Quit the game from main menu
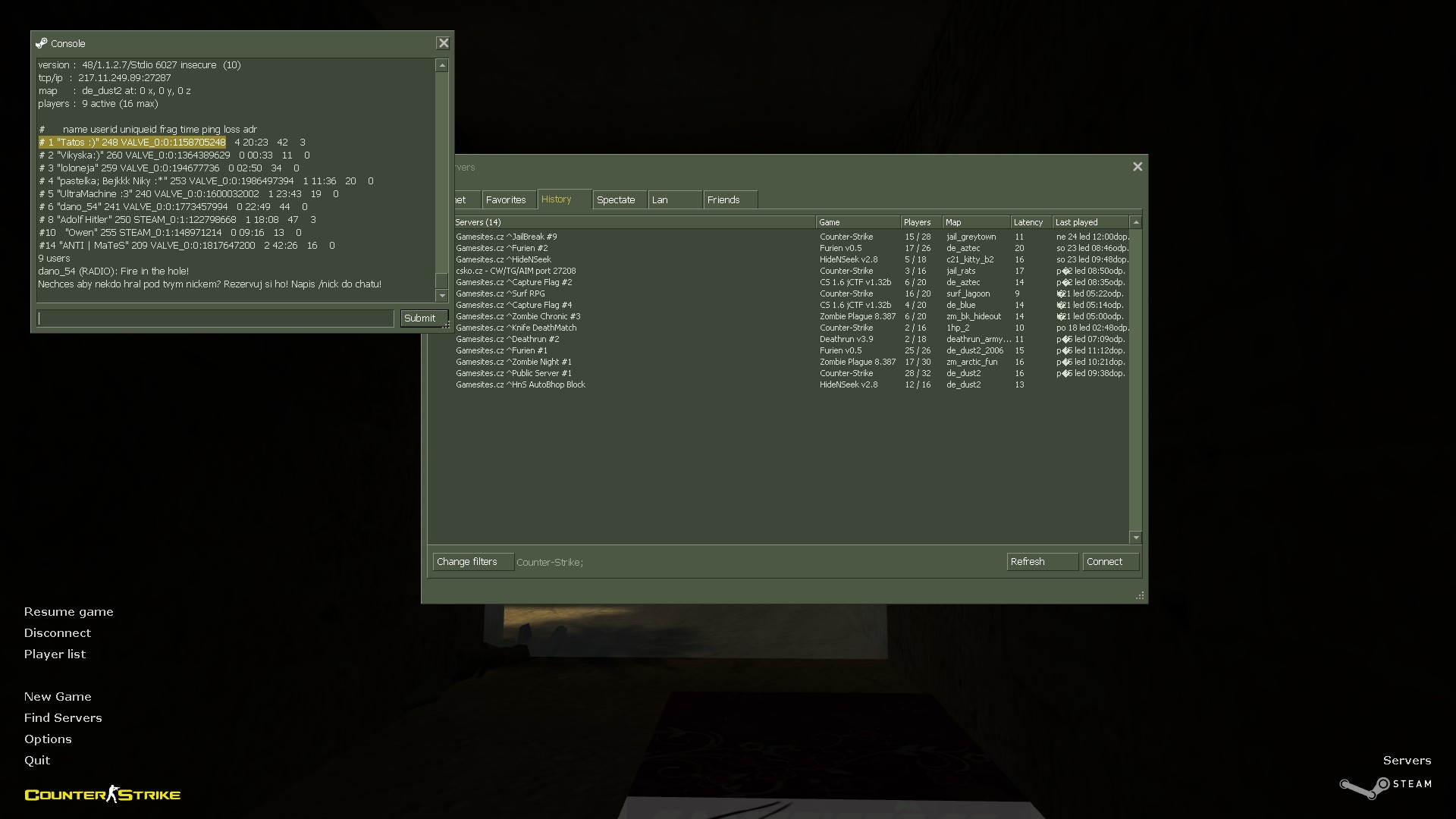Viewport: 1456px width, 819px height. point(37,761)
